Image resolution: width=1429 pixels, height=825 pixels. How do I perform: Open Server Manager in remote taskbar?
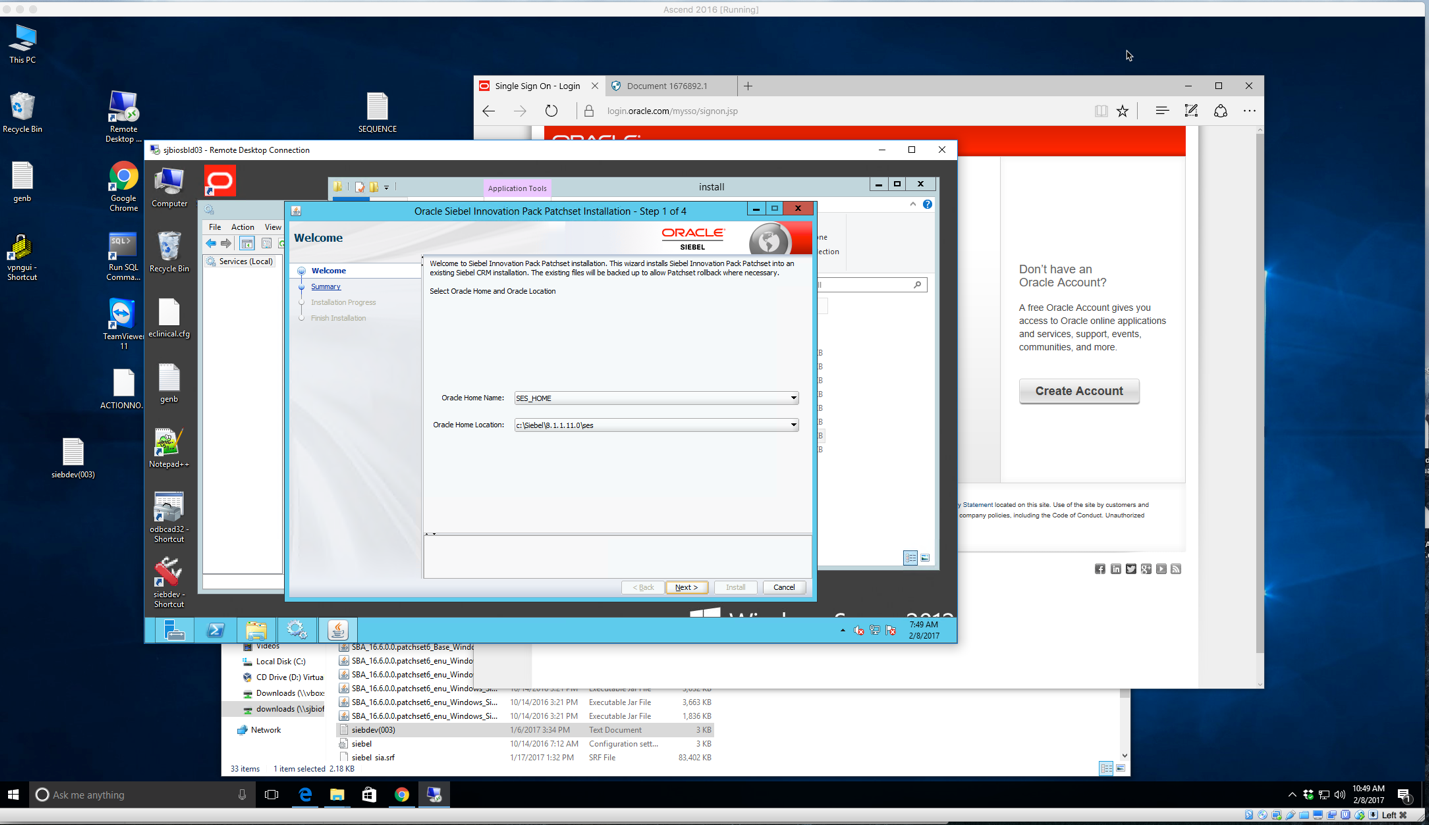(174, 630)
